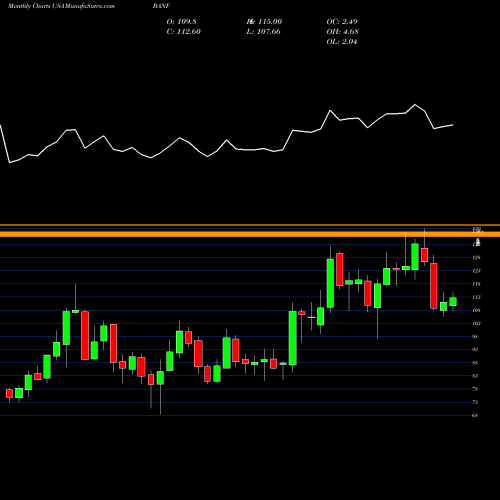This screenshot has width=500, height=500.
Task: Click the 88 price axis label
Action: (475, 363)
